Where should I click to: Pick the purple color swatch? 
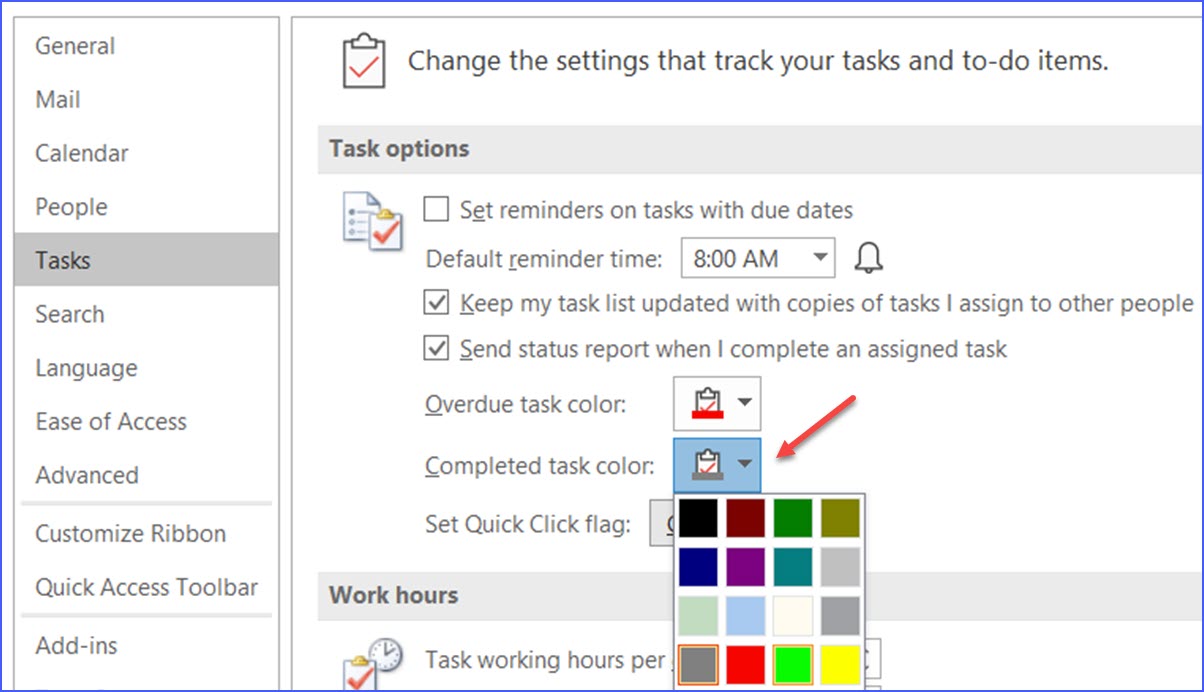(x=745, y=567)
